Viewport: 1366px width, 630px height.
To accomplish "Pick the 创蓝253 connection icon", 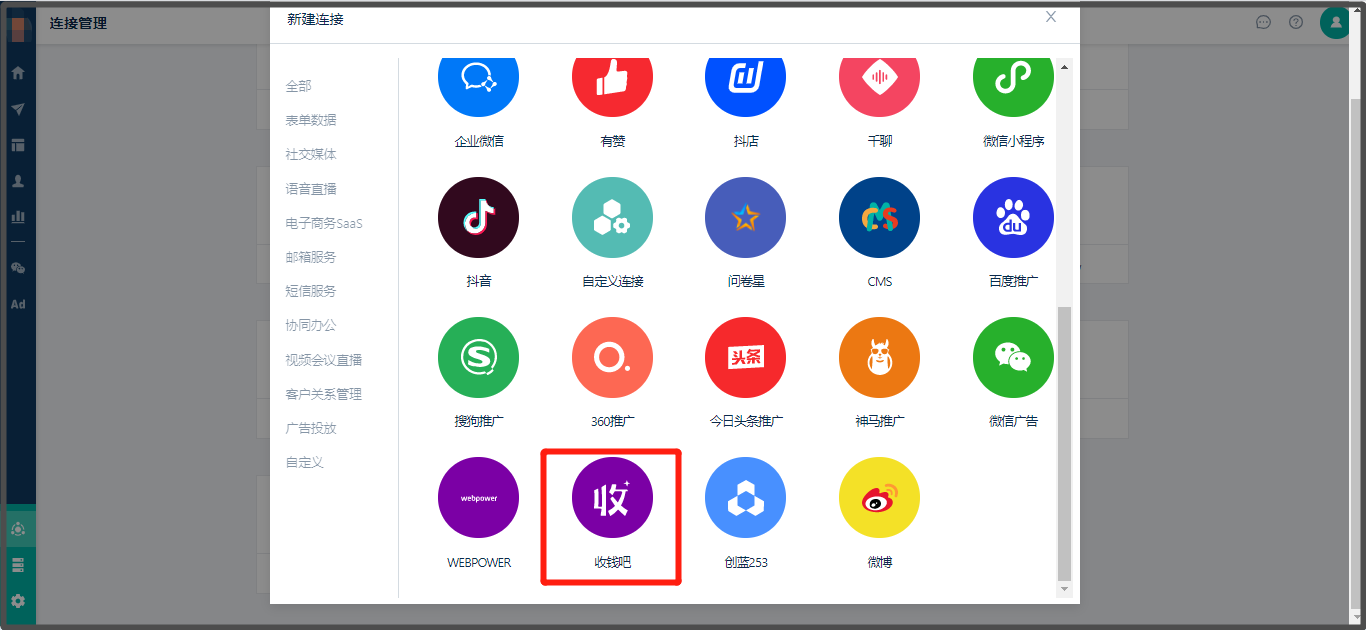I will 745,497.
